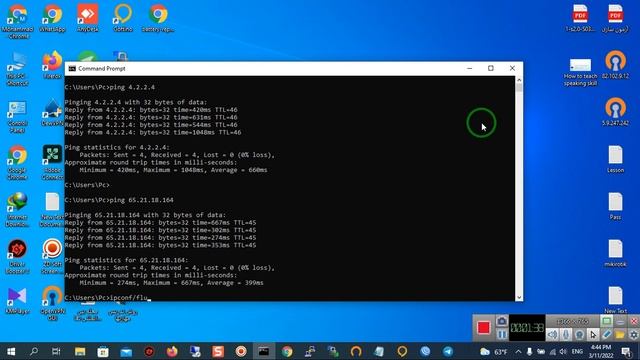Switch to Command Prompt taskbar button

pyautogui.click(x=264, y=351)
